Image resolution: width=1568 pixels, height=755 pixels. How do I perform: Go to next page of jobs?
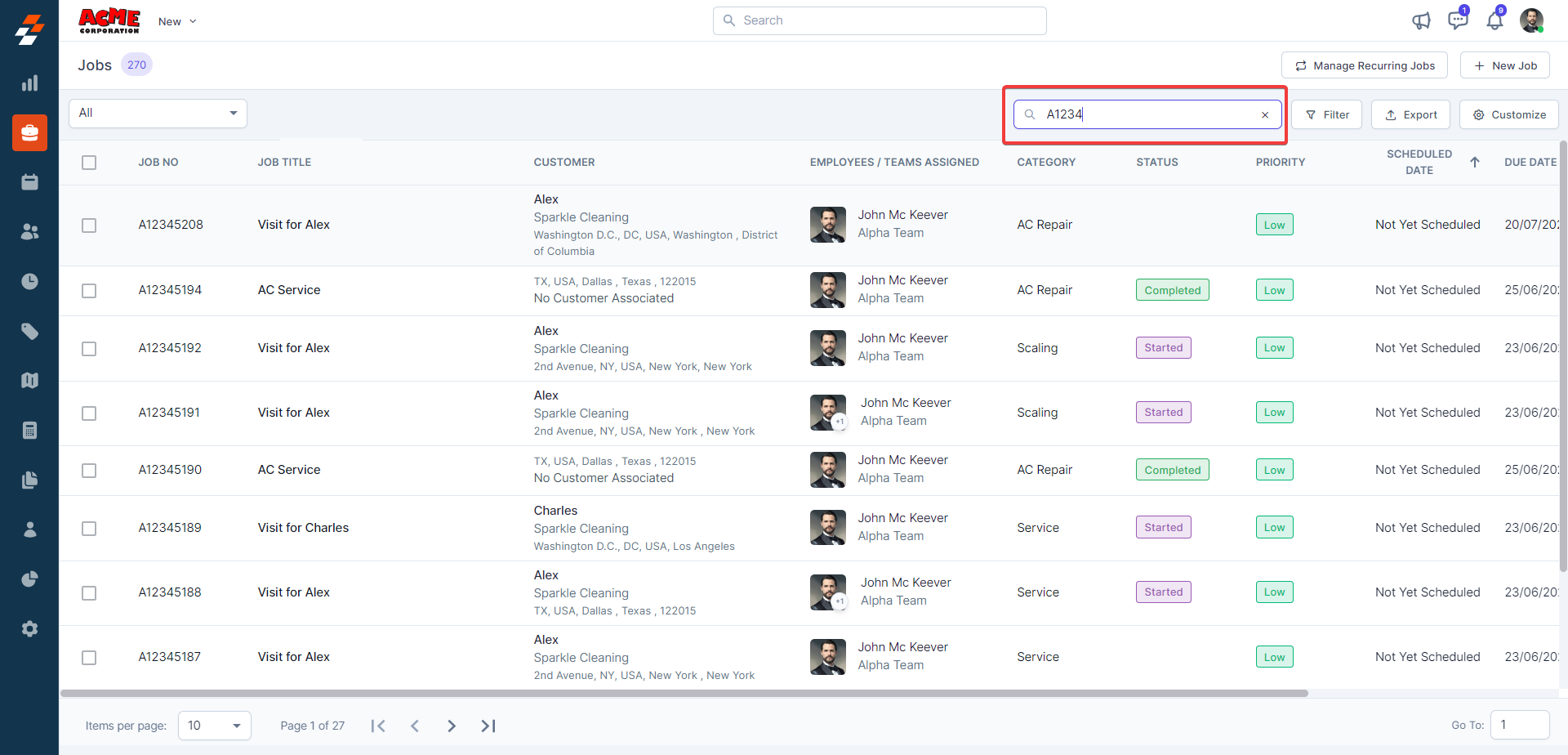click(452, 726)
